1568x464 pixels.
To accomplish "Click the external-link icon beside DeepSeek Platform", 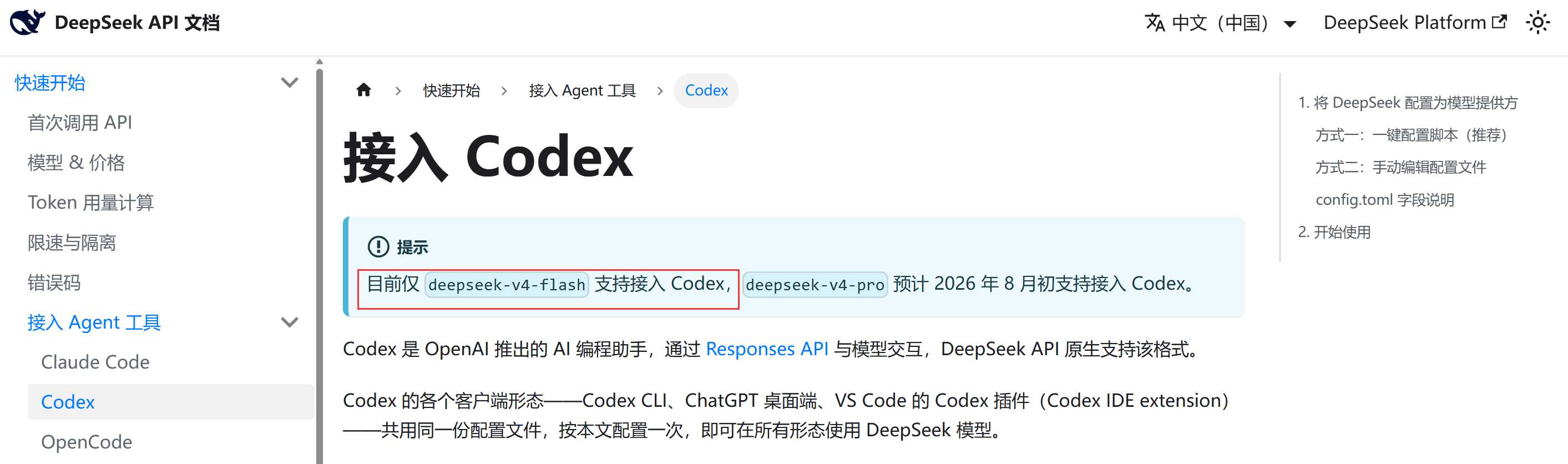I will click(x=1499, y=22).
